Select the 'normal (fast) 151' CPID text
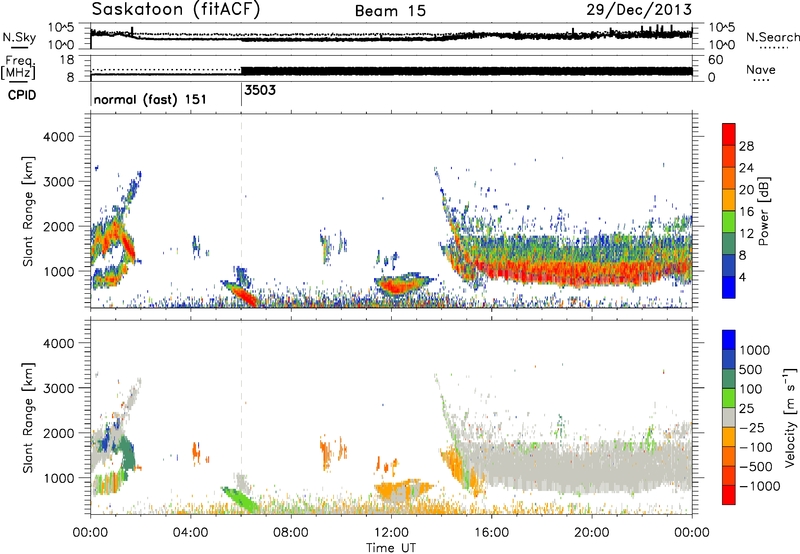This screenshot has width=800, height=554. [x=150, y=99]
